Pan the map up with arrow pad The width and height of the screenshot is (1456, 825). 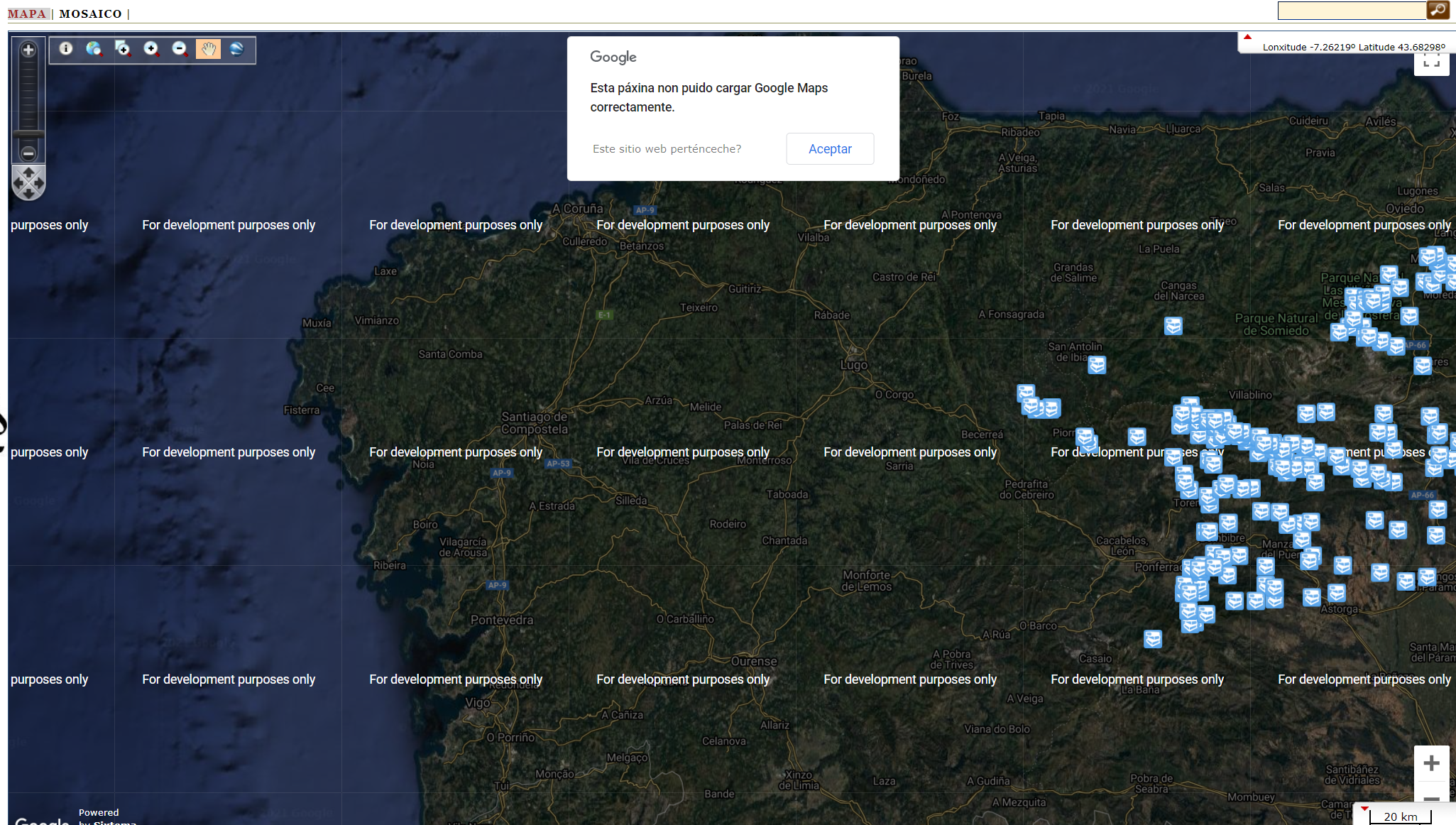pyautogui.click(x=28, y=173)
